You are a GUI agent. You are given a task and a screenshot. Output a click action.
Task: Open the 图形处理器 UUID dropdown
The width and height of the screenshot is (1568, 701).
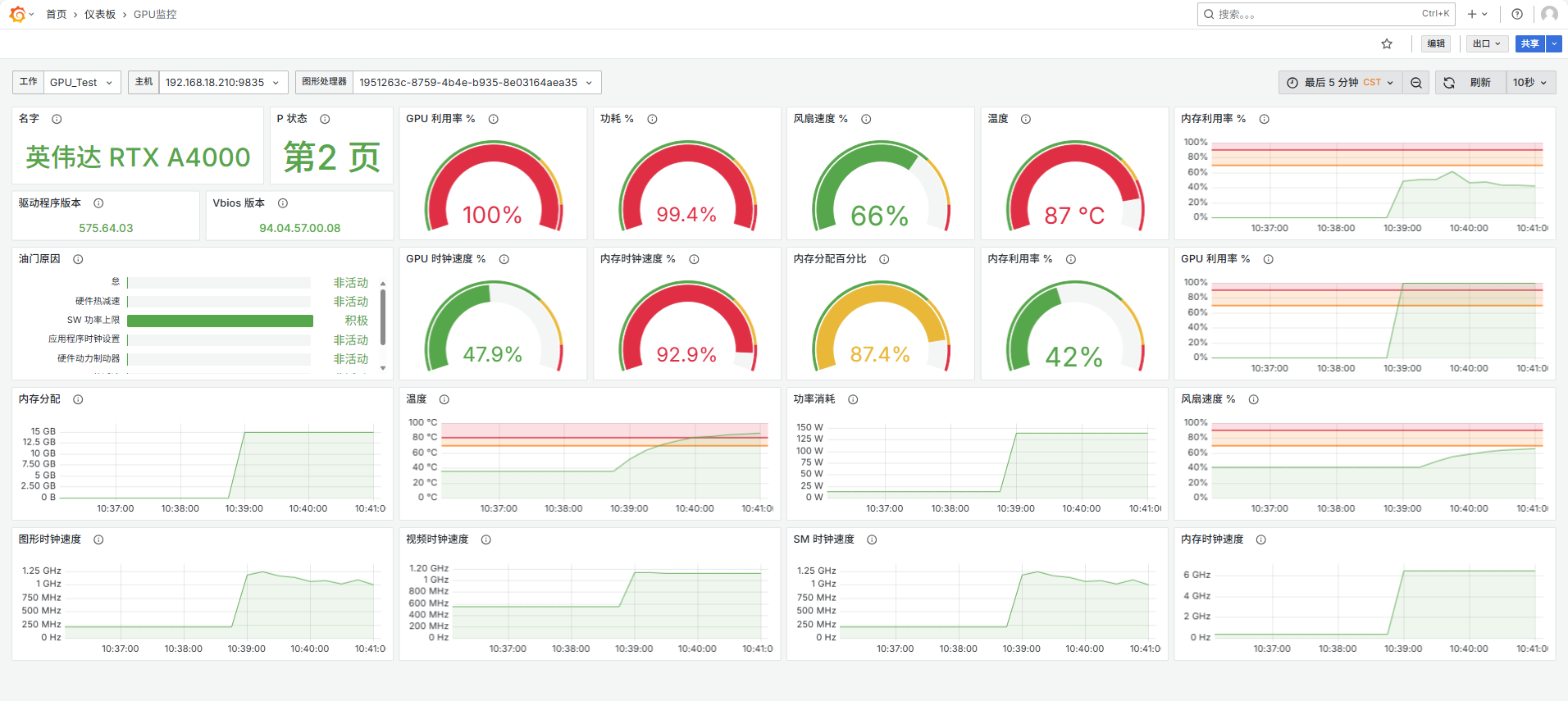[476, 83]
